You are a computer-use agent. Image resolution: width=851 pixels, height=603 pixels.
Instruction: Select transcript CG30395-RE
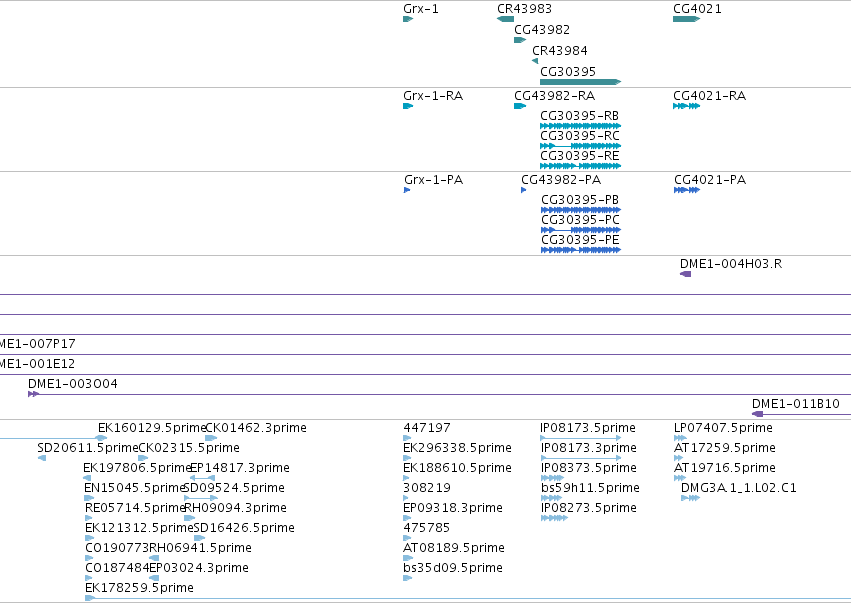pos(580,156)
